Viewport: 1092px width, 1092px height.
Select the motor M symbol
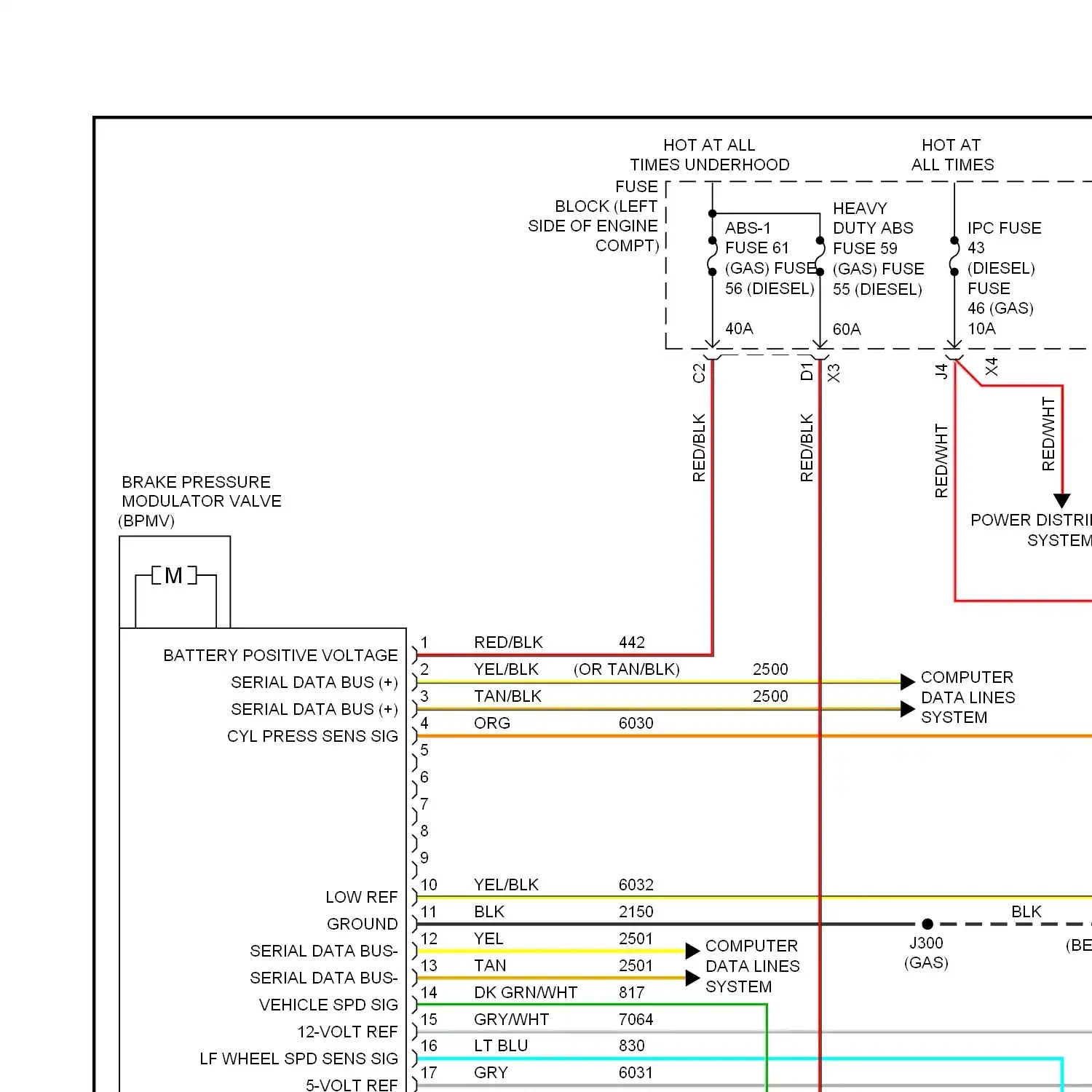coord(174,576)
